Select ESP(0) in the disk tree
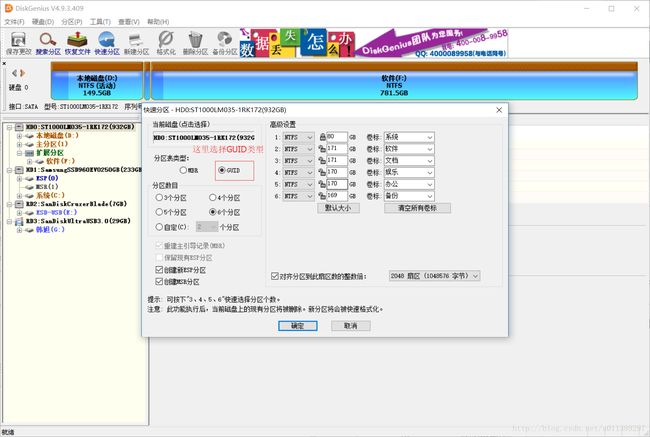The image size is (650, 437). click(x=47, y=178)
